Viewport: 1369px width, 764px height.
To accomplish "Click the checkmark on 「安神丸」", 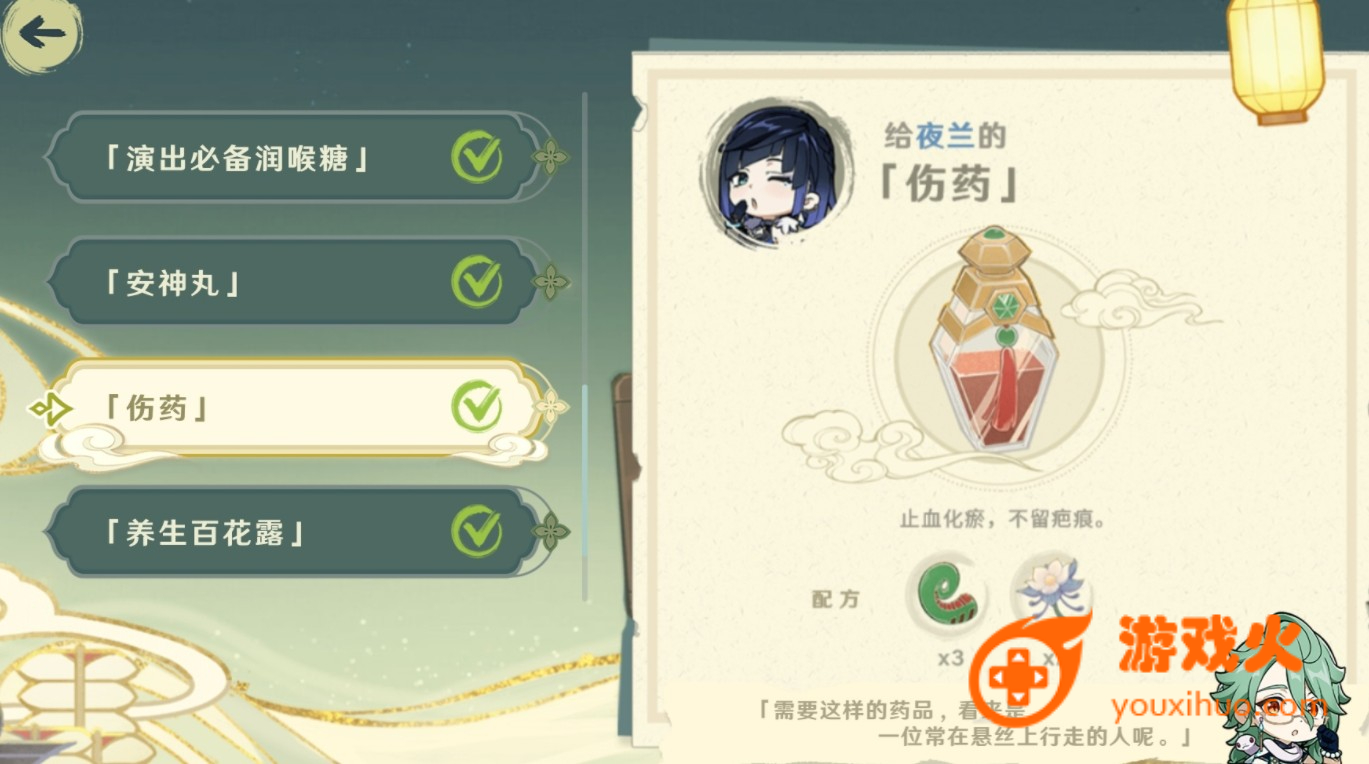I will coord(477,282).
